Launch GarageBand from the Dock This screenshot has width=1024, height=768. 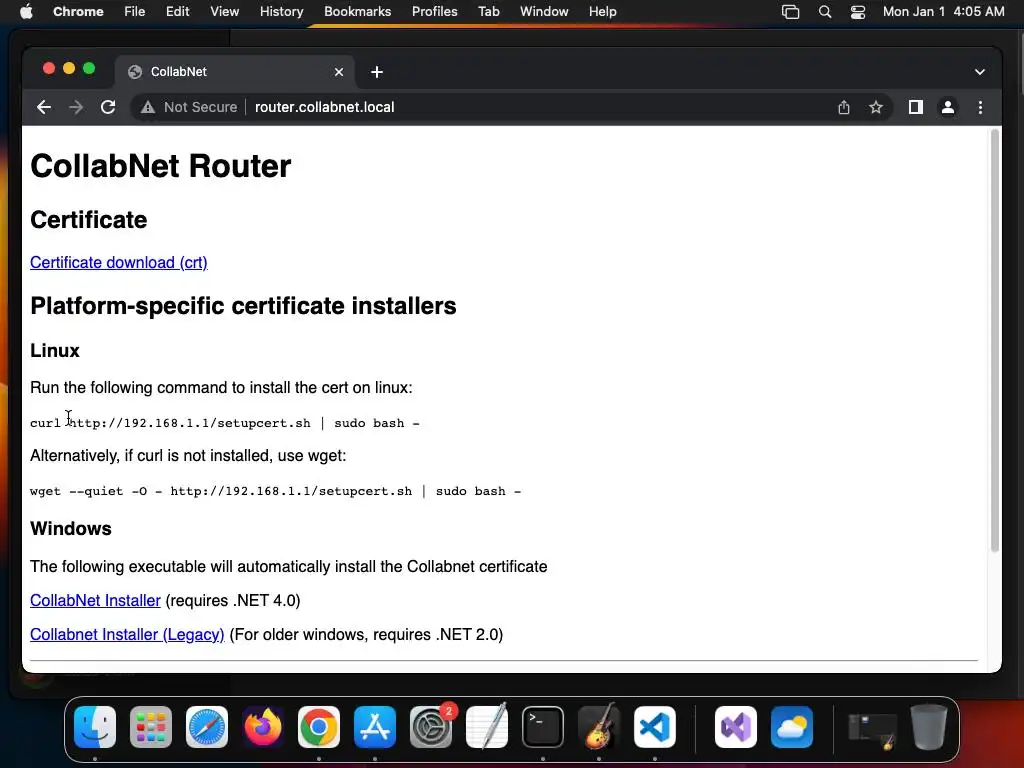pyautogui.click(x=599, y=727)
